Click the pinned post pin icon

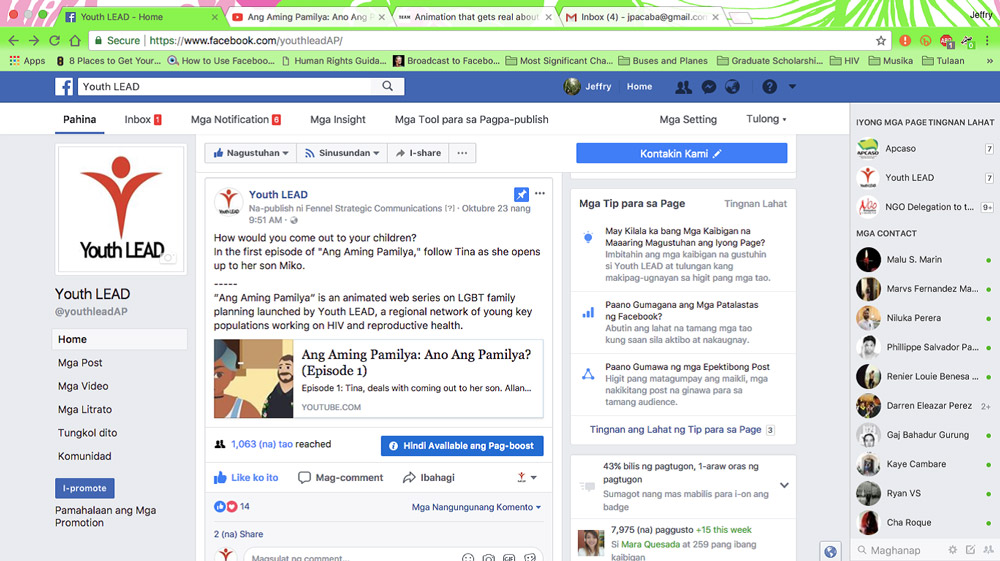[521, 194]
